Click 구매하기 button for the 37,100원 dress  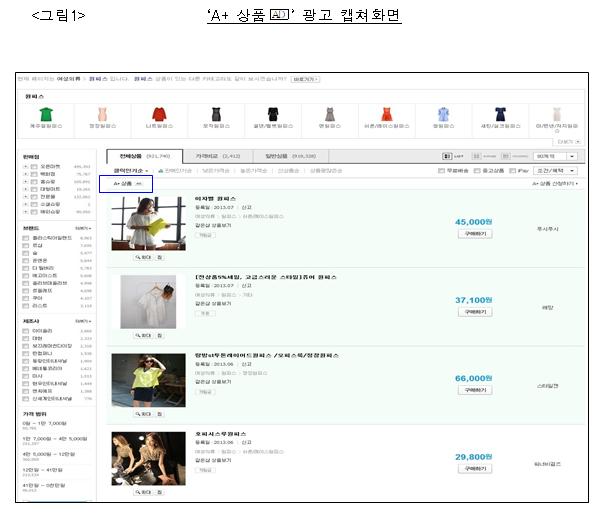click(x=475, y=312)
